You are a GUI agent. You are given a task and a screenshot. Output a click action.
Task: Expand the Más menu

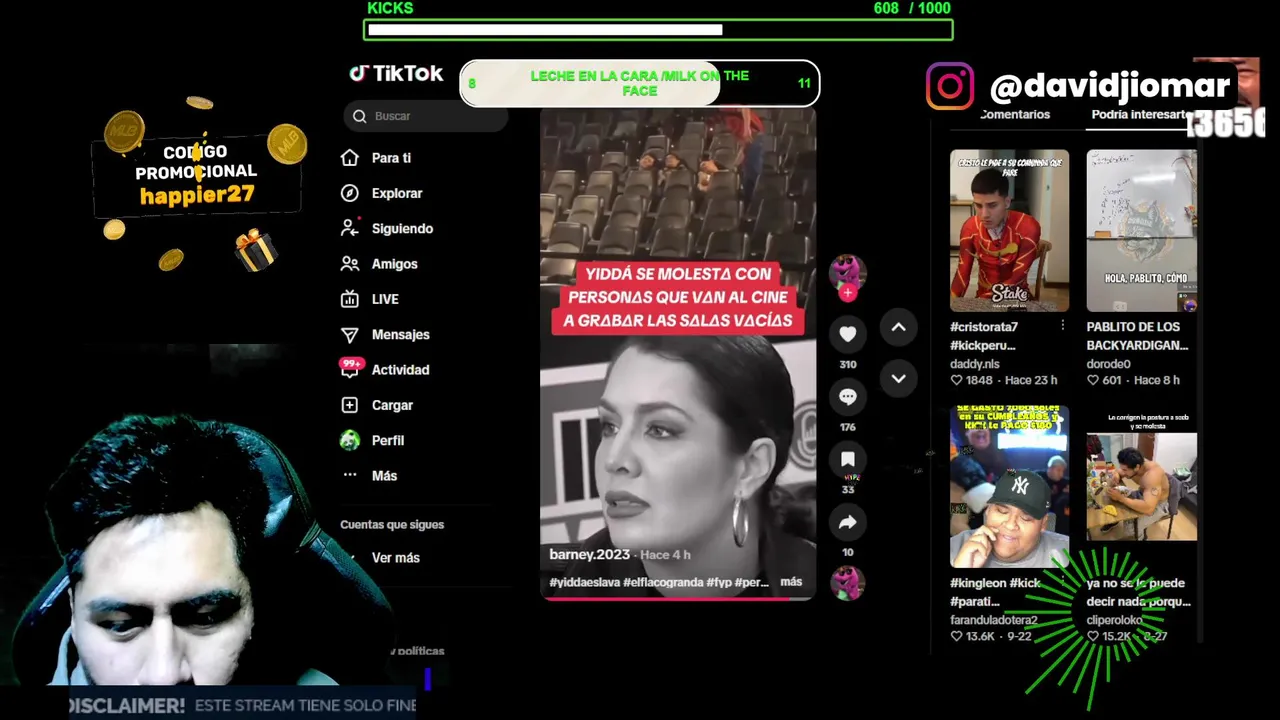(x=384, y=476)
